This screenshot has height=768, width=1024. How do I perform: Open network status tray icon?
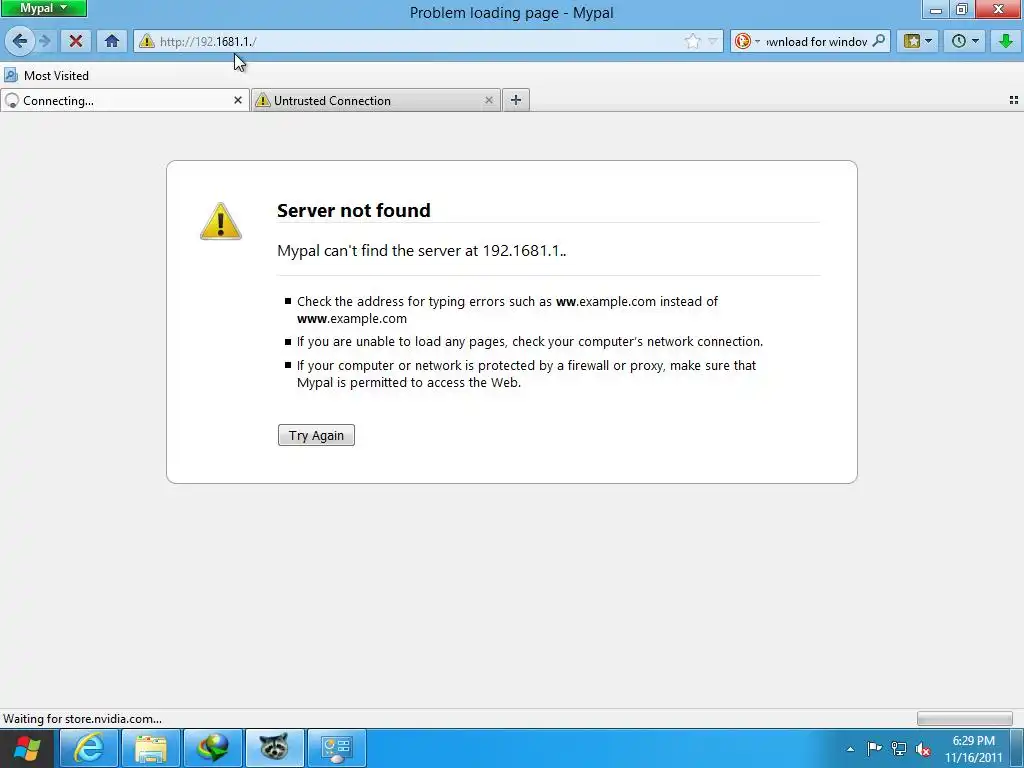pyautogui.click(x=899, y=748)
